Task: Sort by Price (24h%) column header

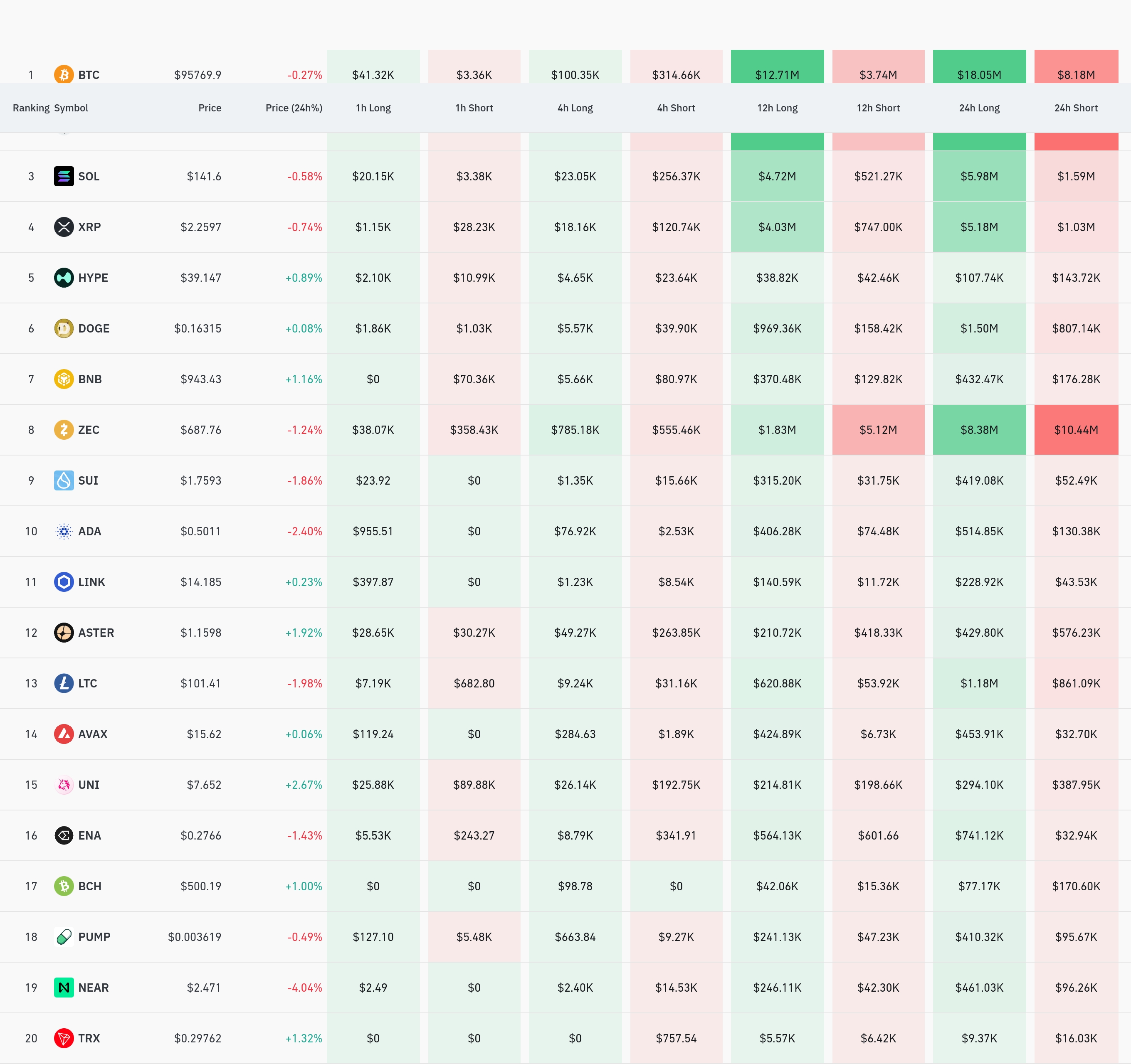Action: click(294, 108)
